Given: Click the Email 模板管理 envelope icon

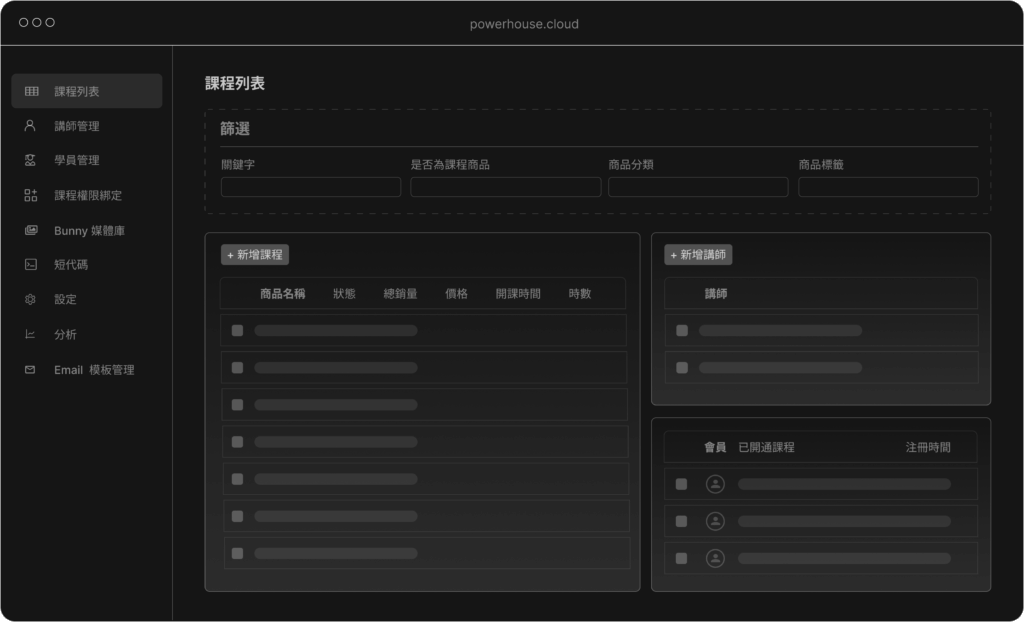Looking at the screenshot, I should click(x=31, y=369).
